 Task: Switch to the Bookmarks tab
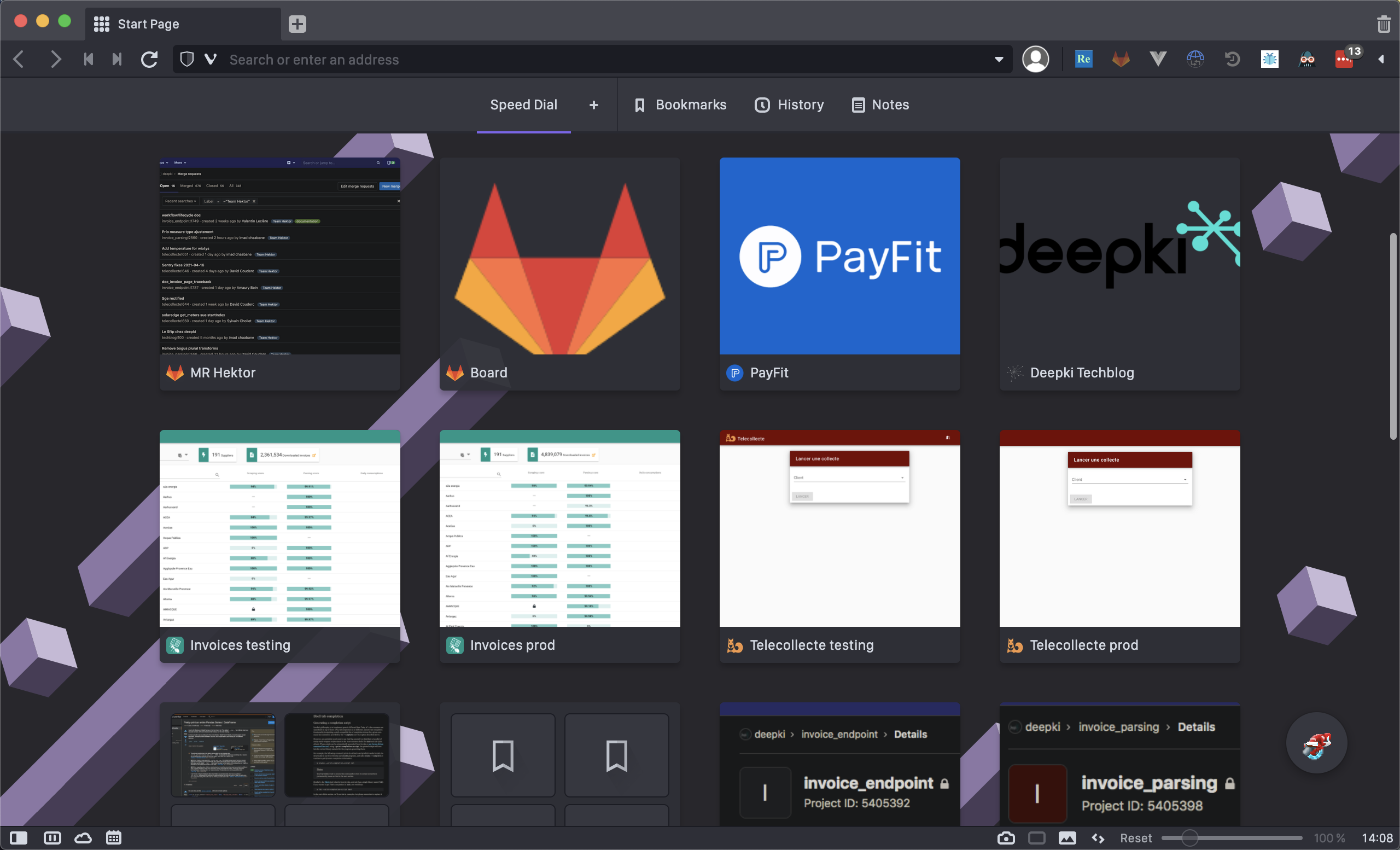pos(680,104)
